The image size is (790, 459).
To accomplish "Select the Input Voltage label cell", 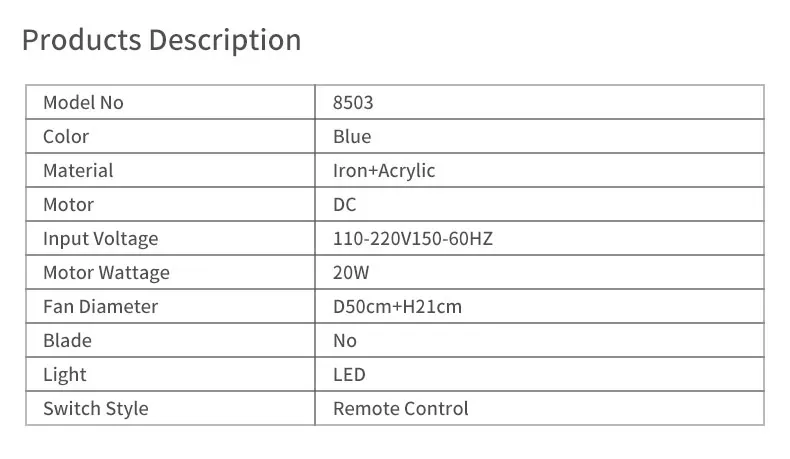I will pyautogui.click(x=100, y=239).
